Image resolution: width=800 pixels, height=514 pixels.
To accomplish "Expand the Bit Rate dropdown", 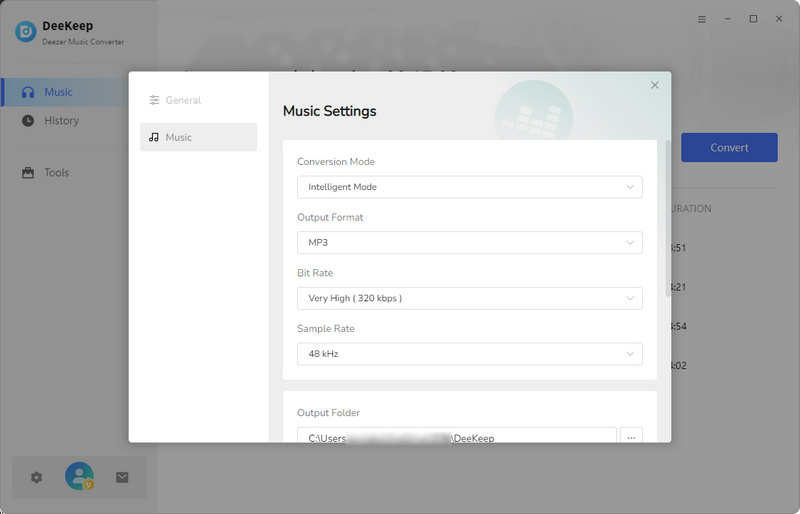I will 469,298.
